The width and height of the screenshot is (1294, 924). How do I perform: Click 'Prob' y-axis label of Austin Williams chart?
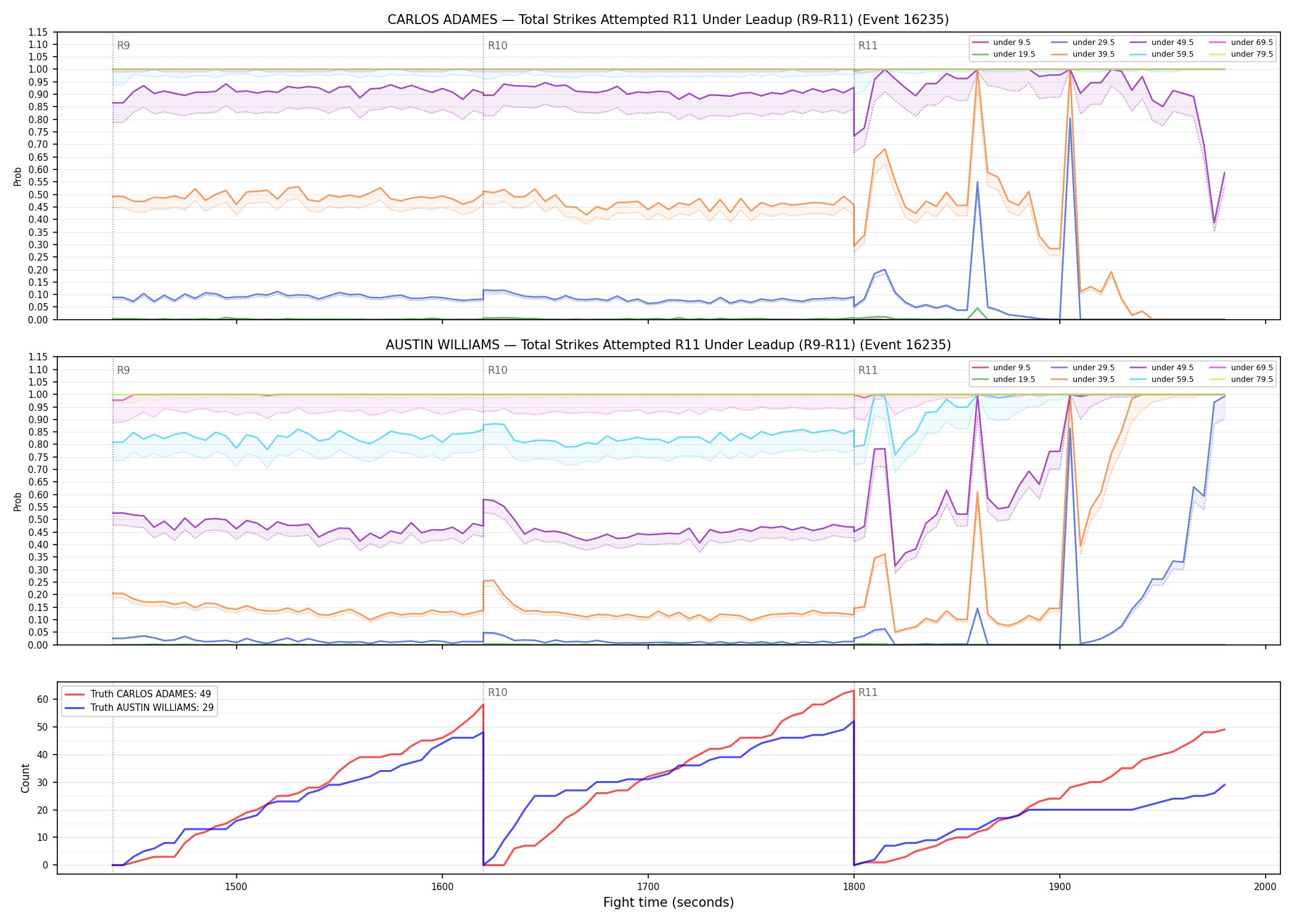[18, 501]
